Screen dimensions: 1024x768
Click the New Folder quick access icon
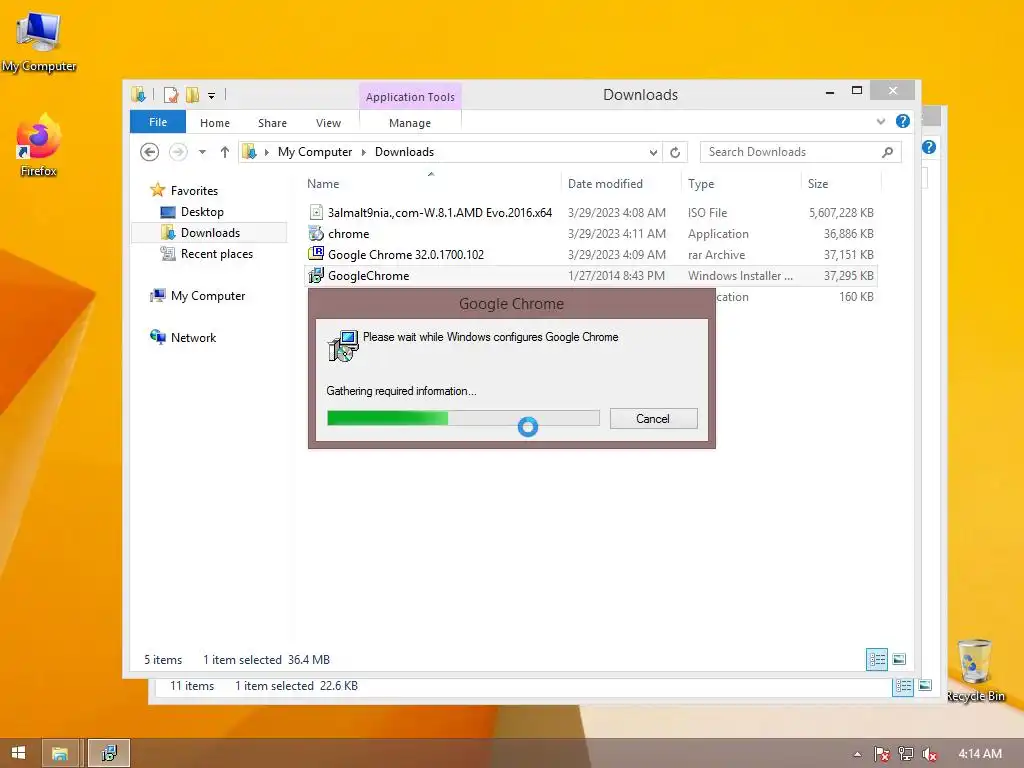click(x=192, y=95)
